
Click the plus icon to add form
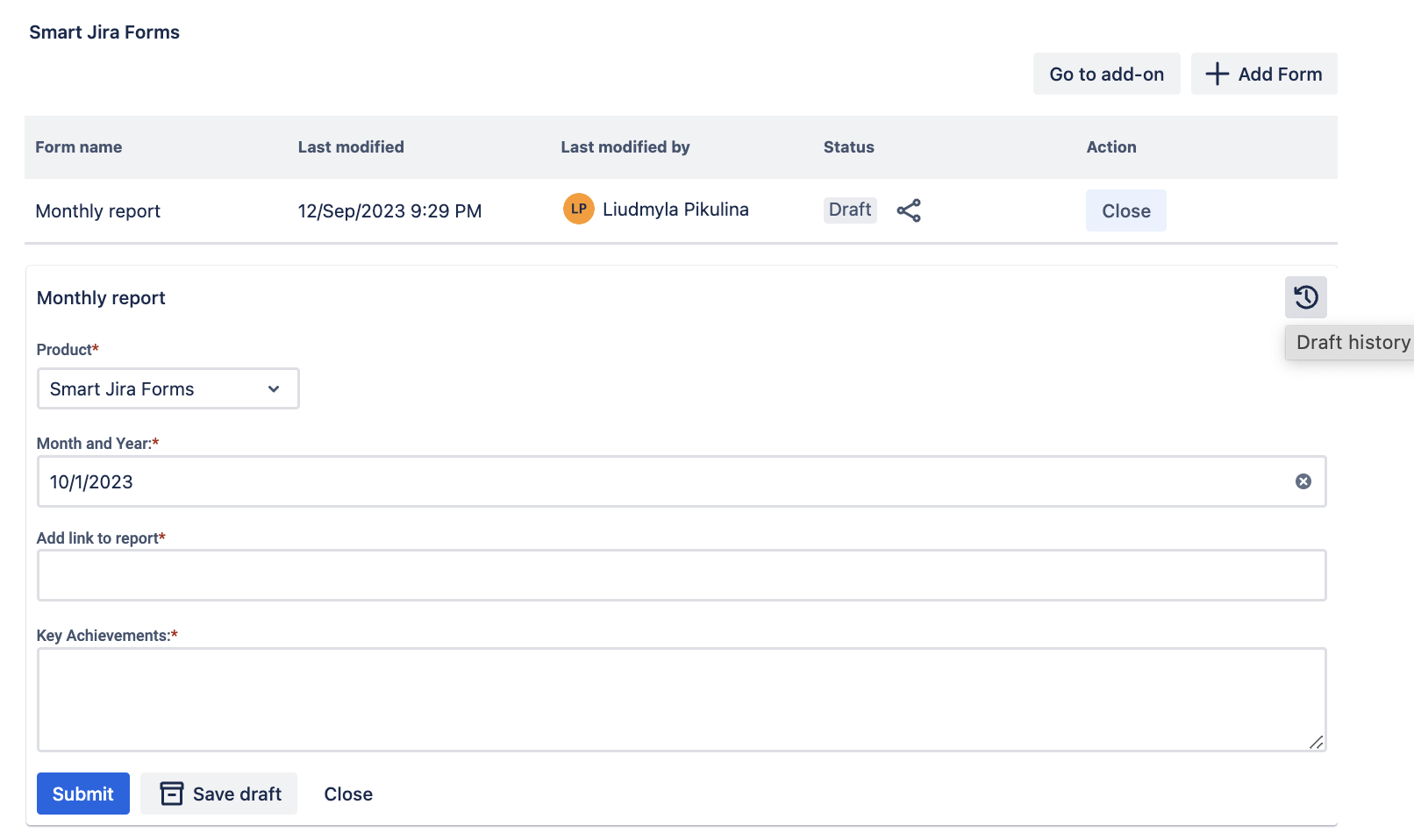point(1217,74)
